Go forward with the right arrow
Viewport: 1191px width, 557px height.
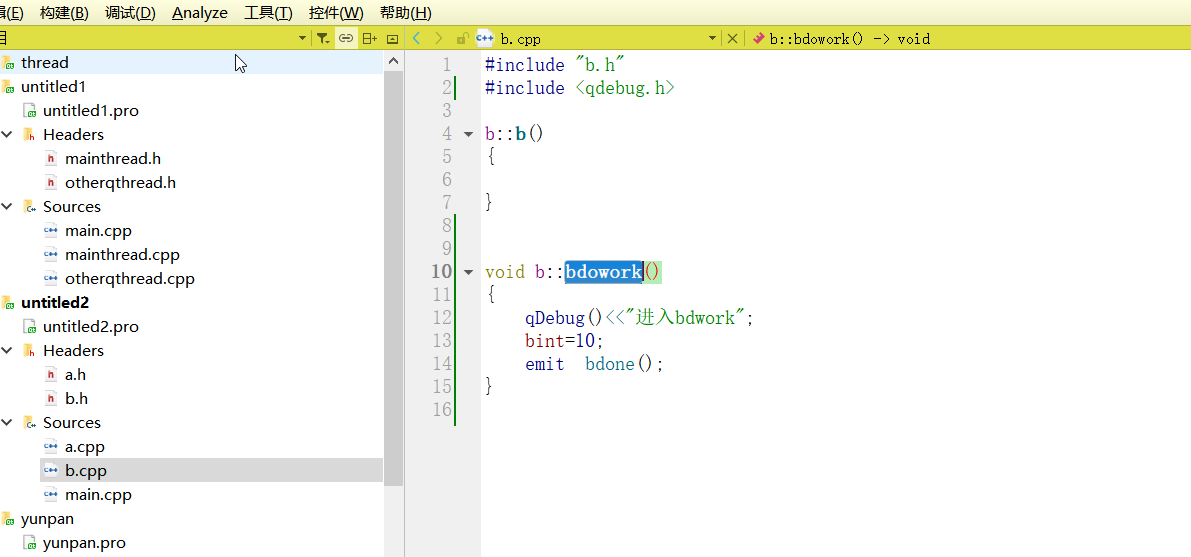click(x=438, y=38)
